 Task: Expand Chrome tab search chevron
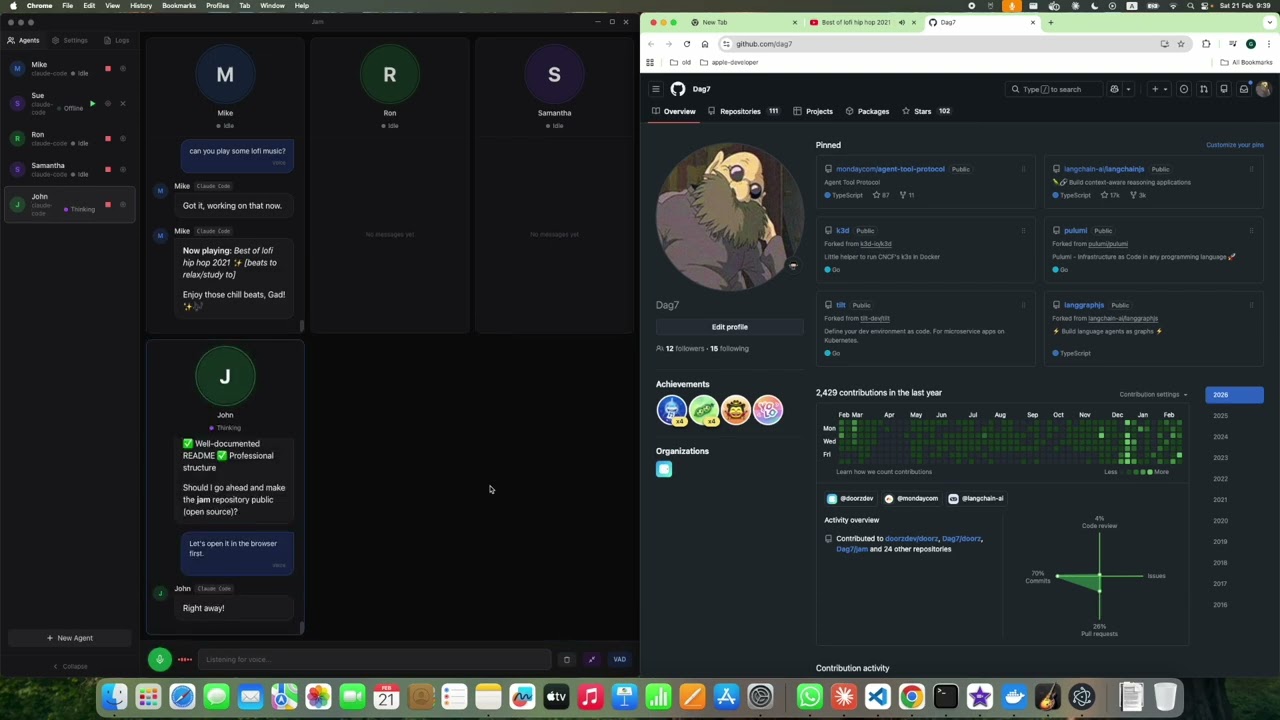click(x=1270, y=22)
